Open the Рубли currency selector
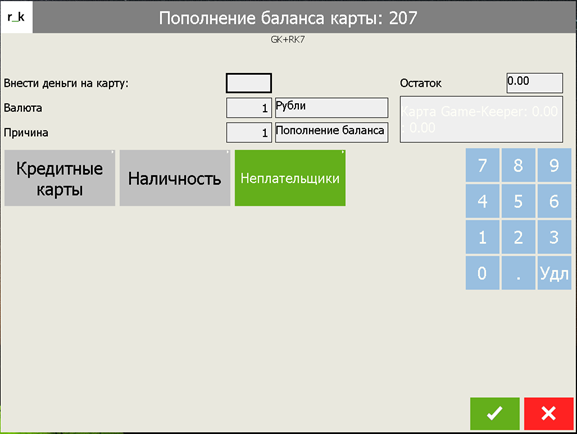This screenshot has height=434, width=577. [x=332, y=107]
